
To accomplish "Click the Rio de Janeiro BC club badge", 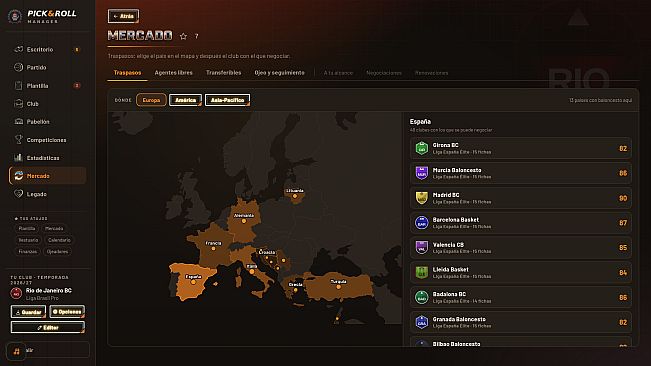I will [x=16, y=293].
